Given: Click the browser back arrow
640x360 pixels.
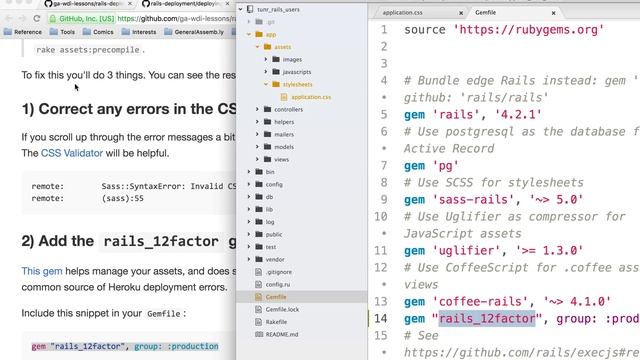Looking at the screenshot, I should 9,18.
